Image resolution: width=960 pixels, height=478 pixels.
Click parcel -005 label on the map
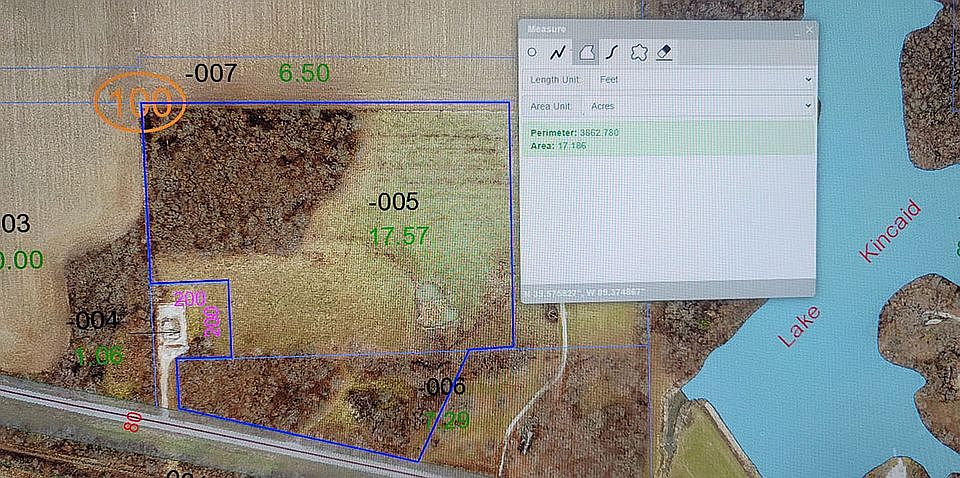click(394, 201)
